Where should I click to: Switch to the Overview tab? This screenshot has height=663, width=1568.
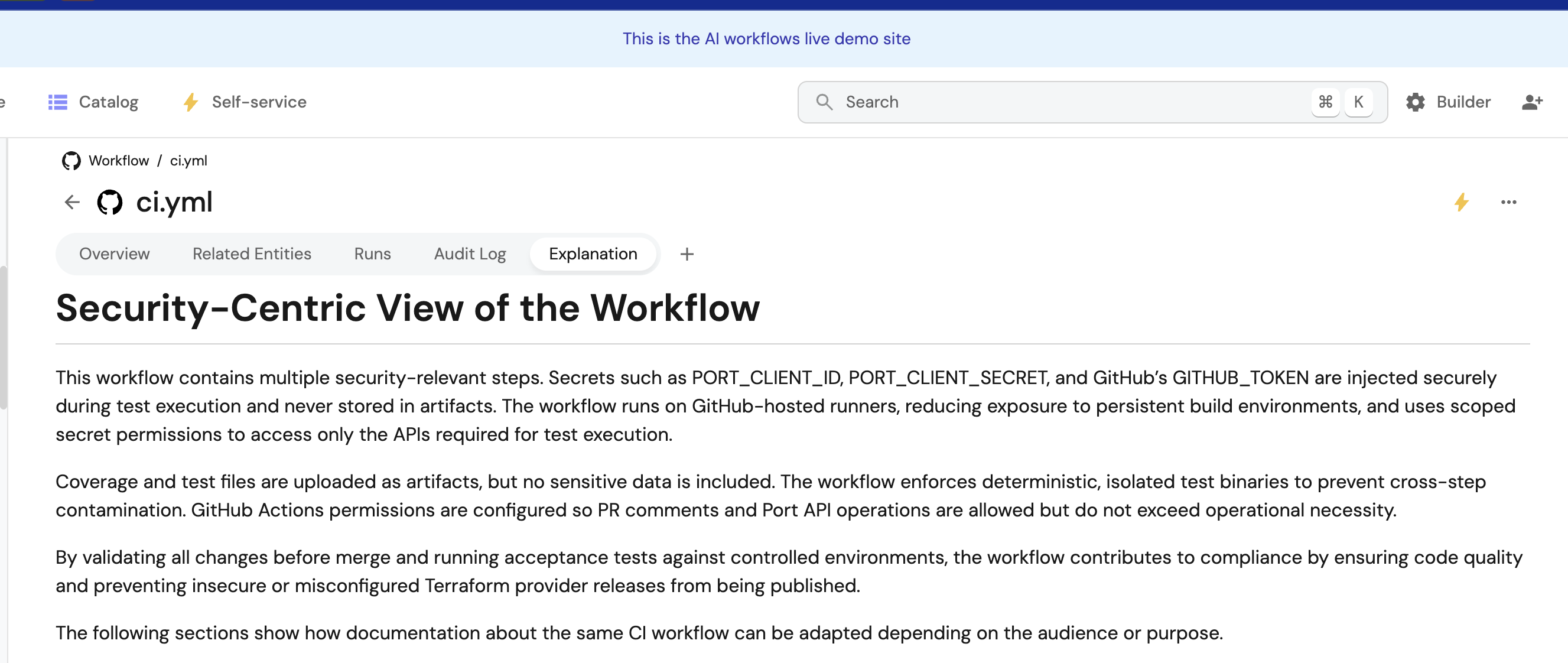115,254
